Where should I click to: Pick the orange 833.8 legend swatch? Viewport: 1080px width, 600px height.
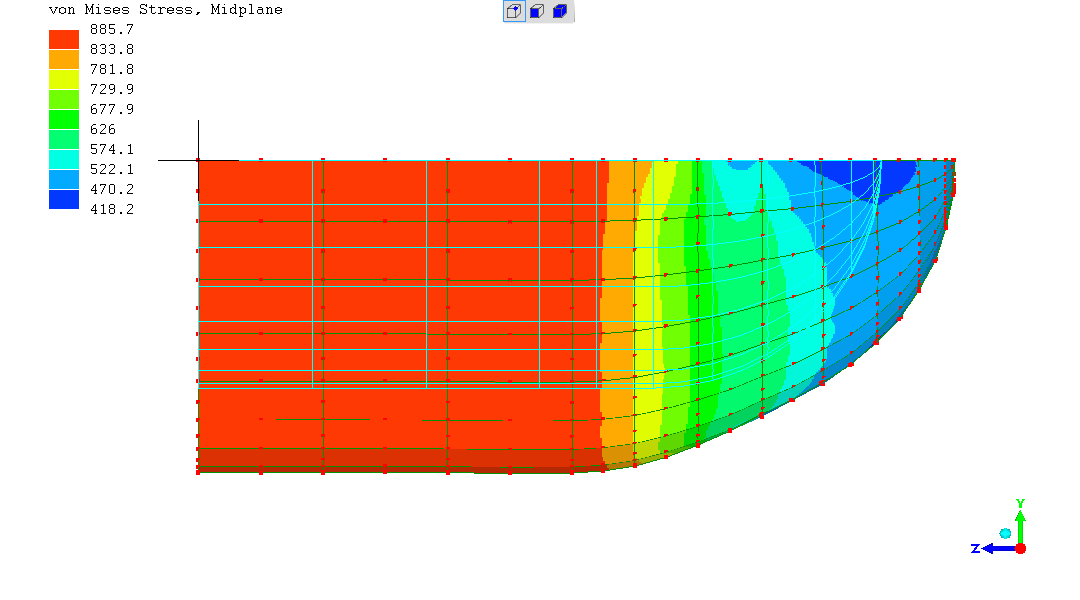64,59
